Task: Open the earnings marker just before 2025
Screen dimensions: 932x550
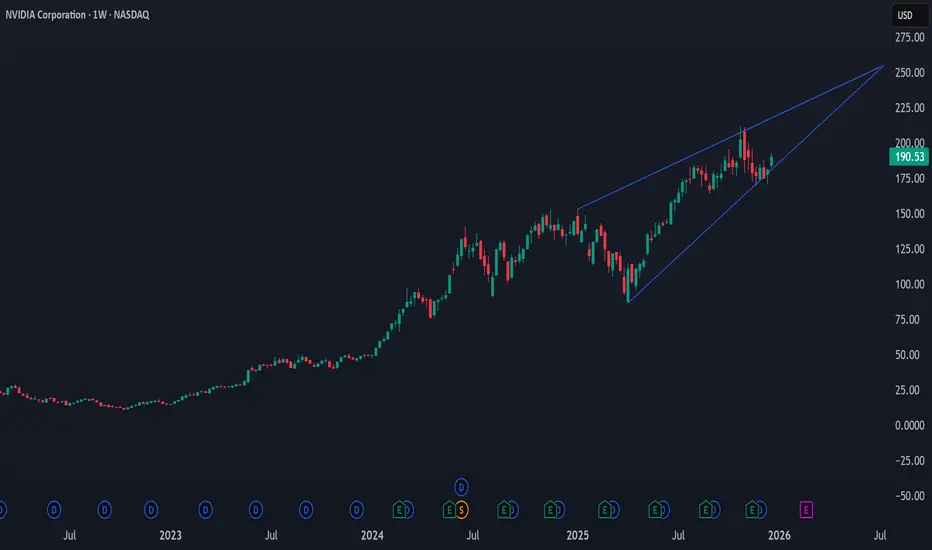Action: (550, 510)
